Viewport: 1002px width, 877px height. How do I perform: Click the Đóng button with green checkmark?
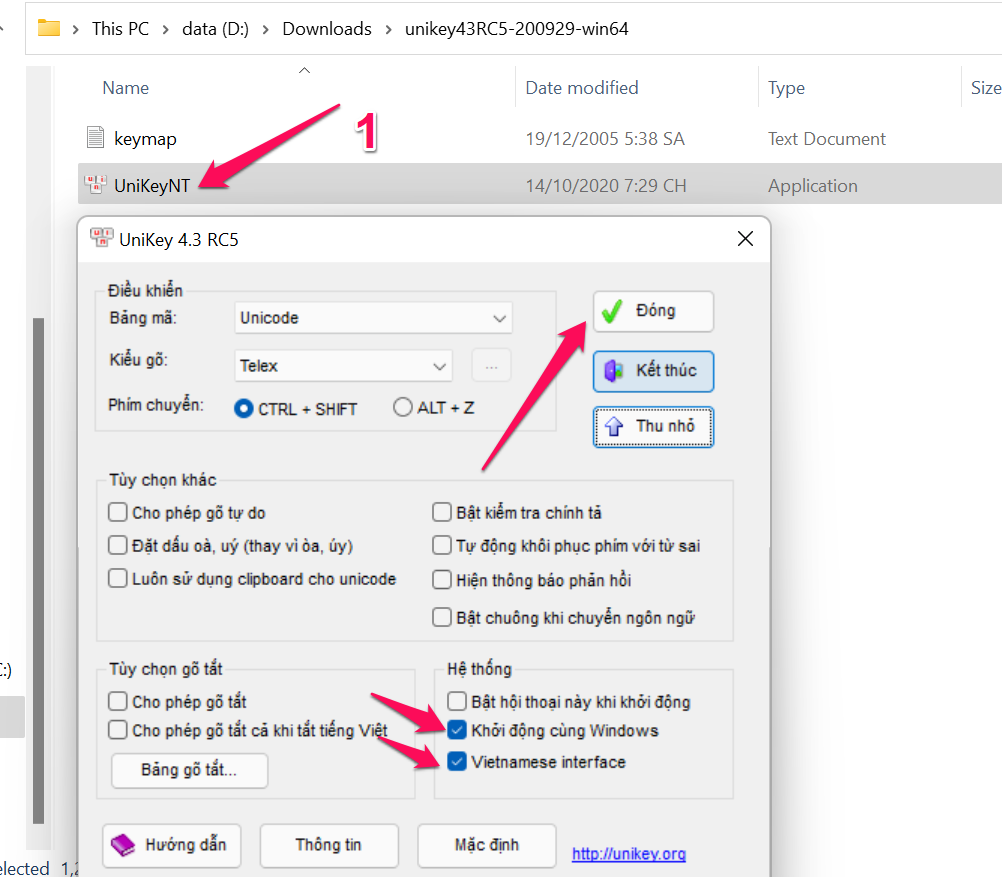(x=653, y=311)
